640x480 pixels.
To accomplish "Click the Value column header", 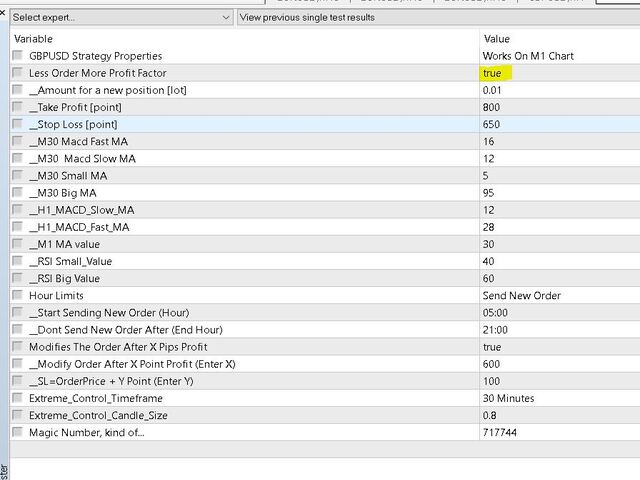I will pyautogui.click(x=497, y=39).
